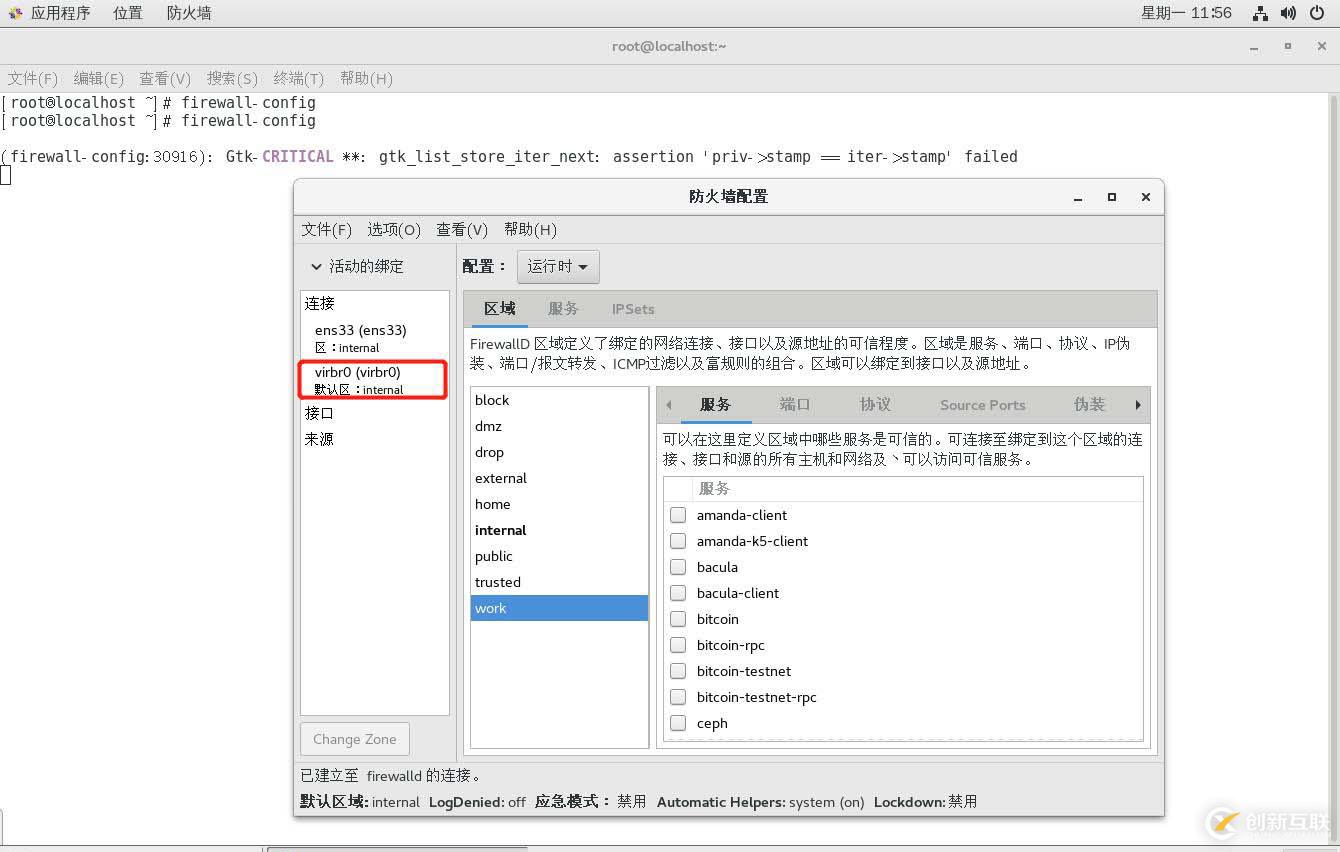
Task: Click the Change Zone button
Action: (x=354, y=739)
